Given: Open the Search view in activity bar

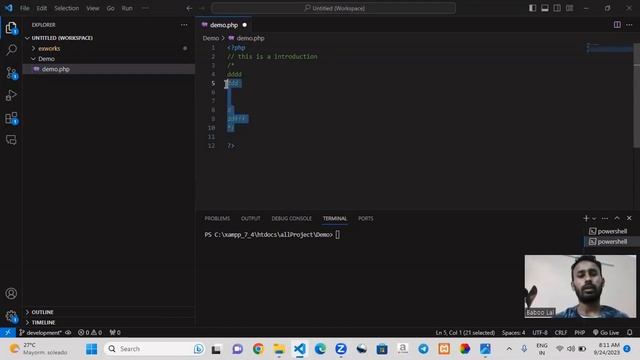Looking at the screenshot, I should [11, 50].
